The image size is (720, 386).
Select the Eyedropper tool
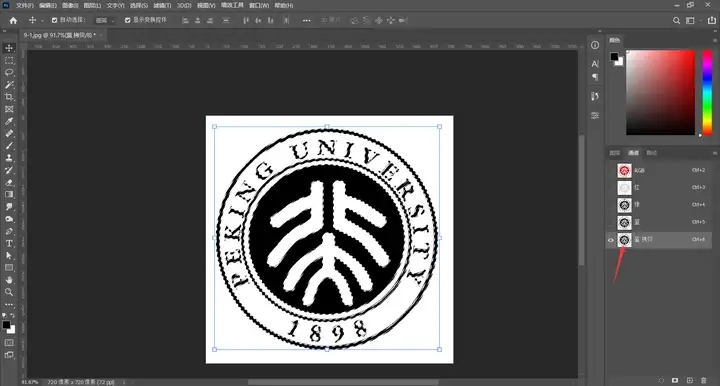pyautogui.click(x=9, y=121)
